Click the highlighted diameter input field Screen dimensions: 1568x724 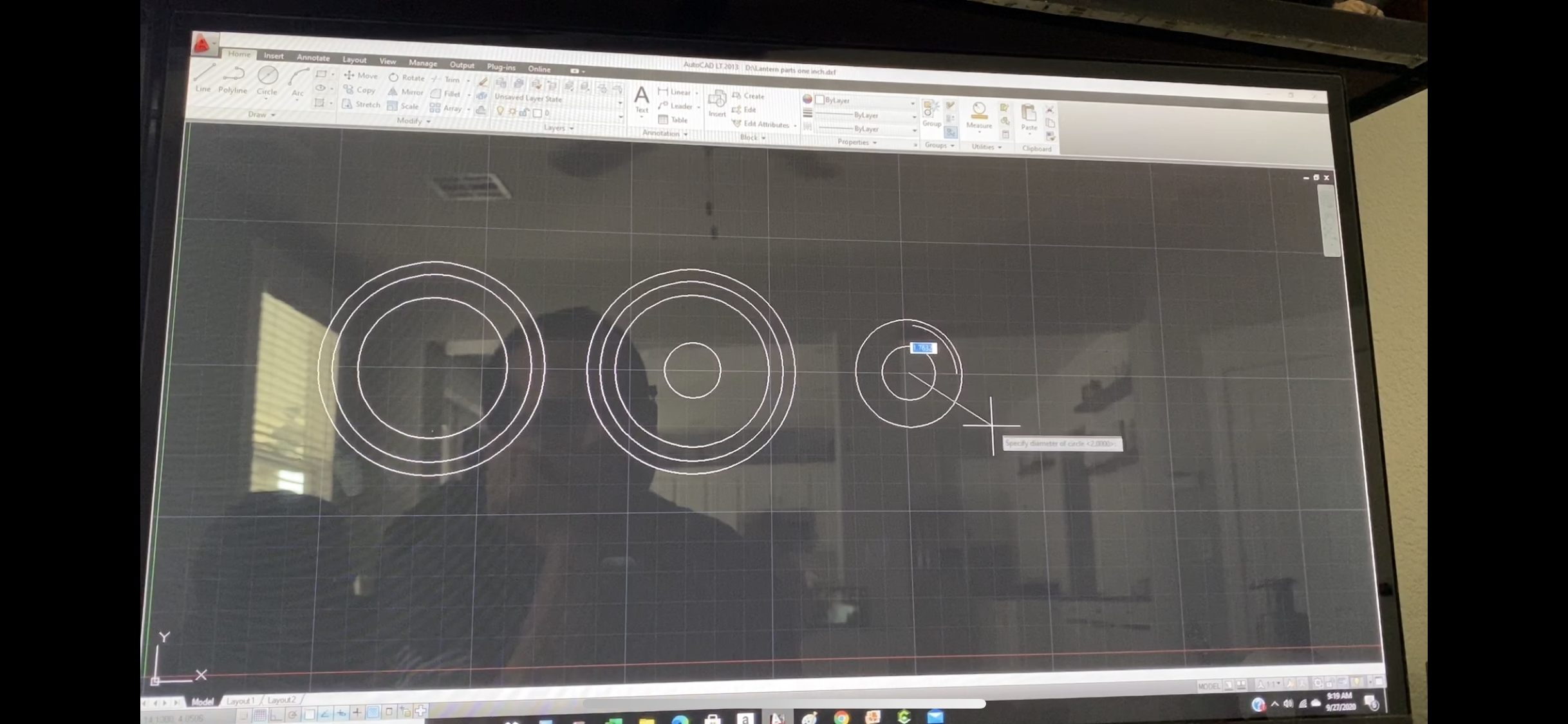pos(923,348)
